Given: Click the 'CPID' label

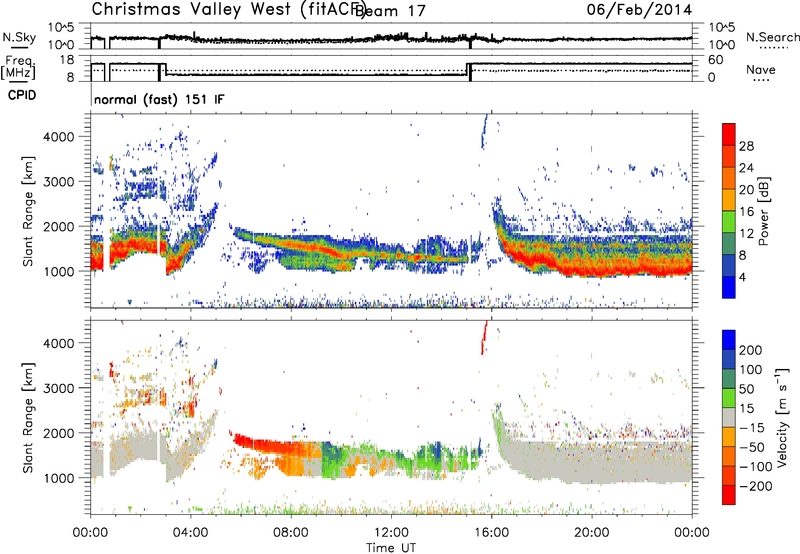Looking at the screenshot, I should [22, 95].
